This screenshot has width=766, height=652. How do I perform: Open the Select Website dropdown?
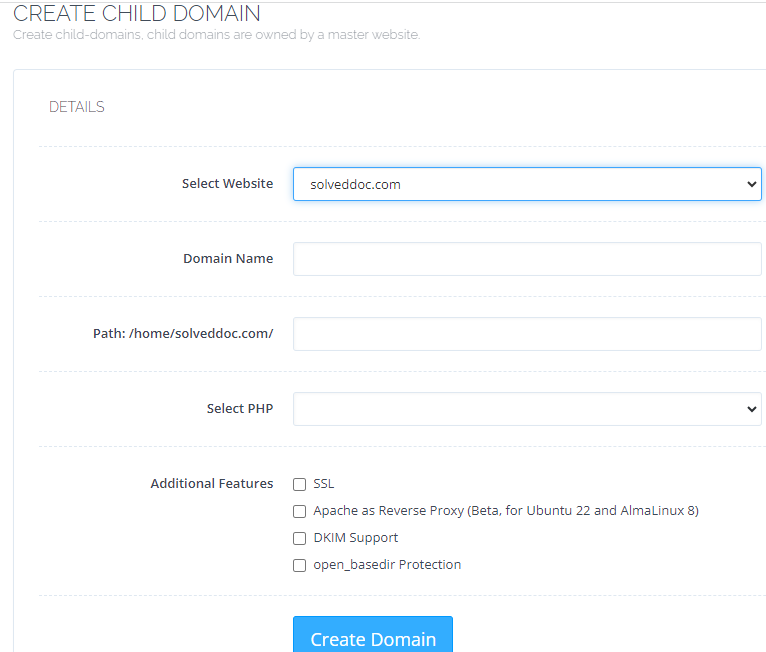[x=527, y=184]
